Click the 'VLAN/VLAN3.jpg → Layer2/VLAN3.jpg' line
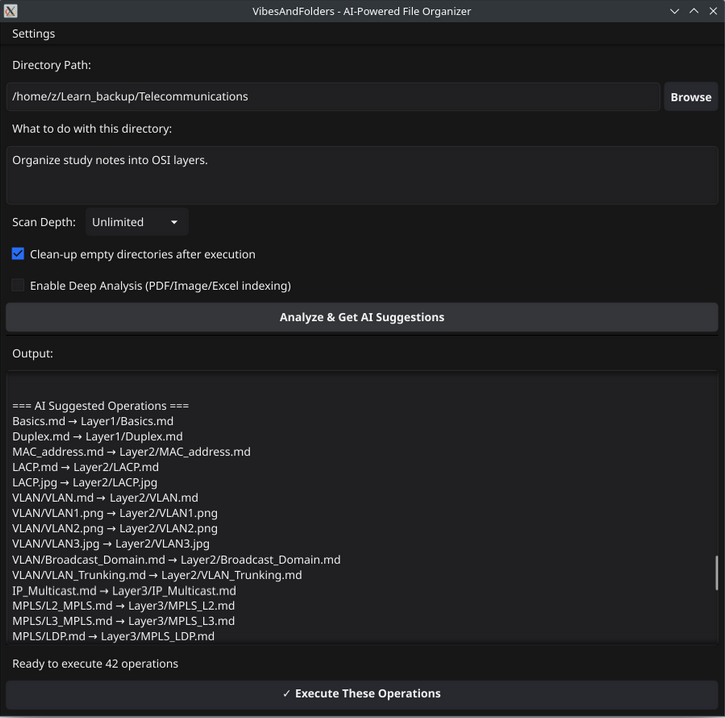The height and width of the screenshot is (718, 725). tap(111, 544)
